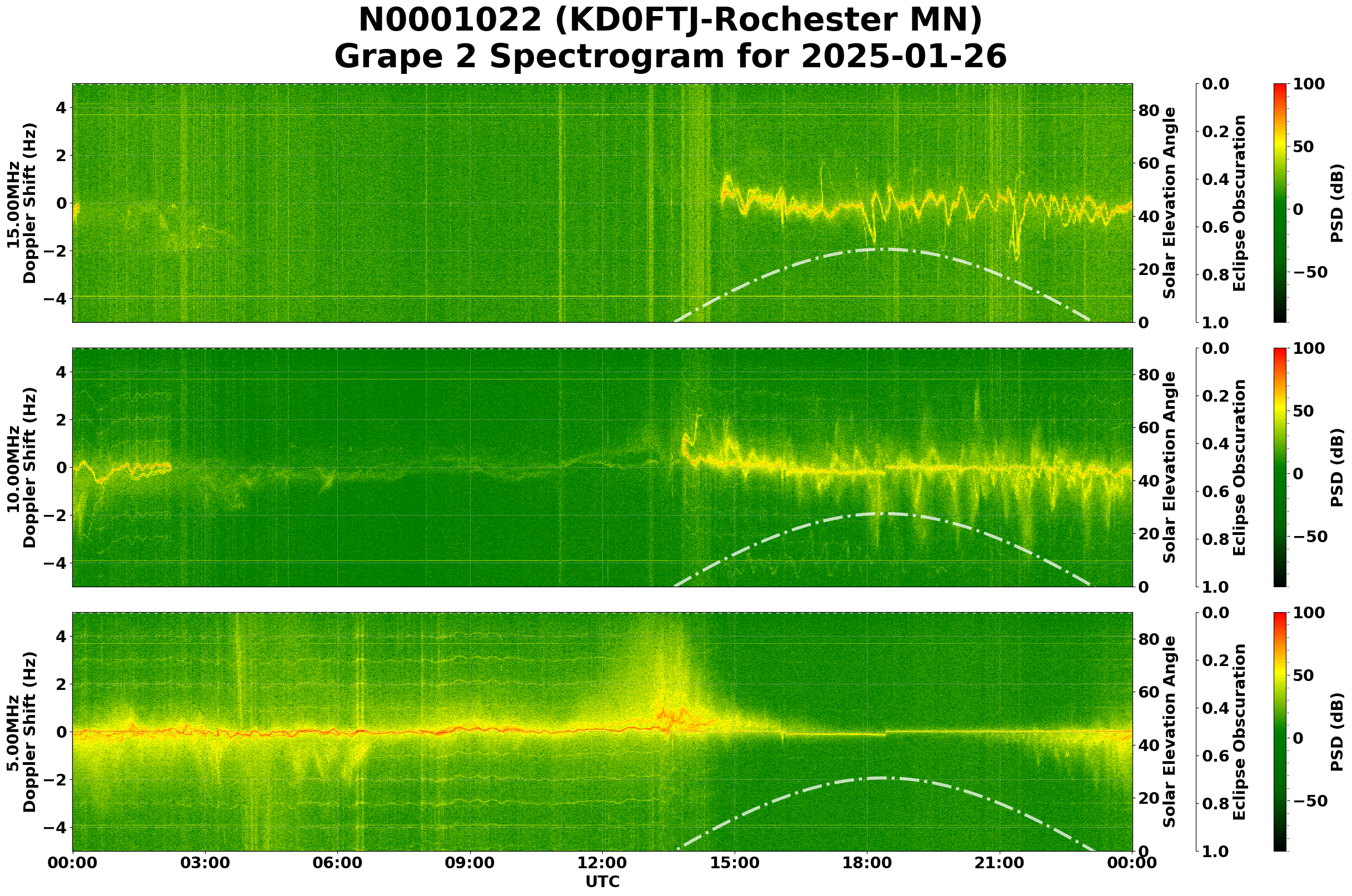Click the figure title N0001022 KD0FTJ-Rochester MN

(x=670, y=21)
